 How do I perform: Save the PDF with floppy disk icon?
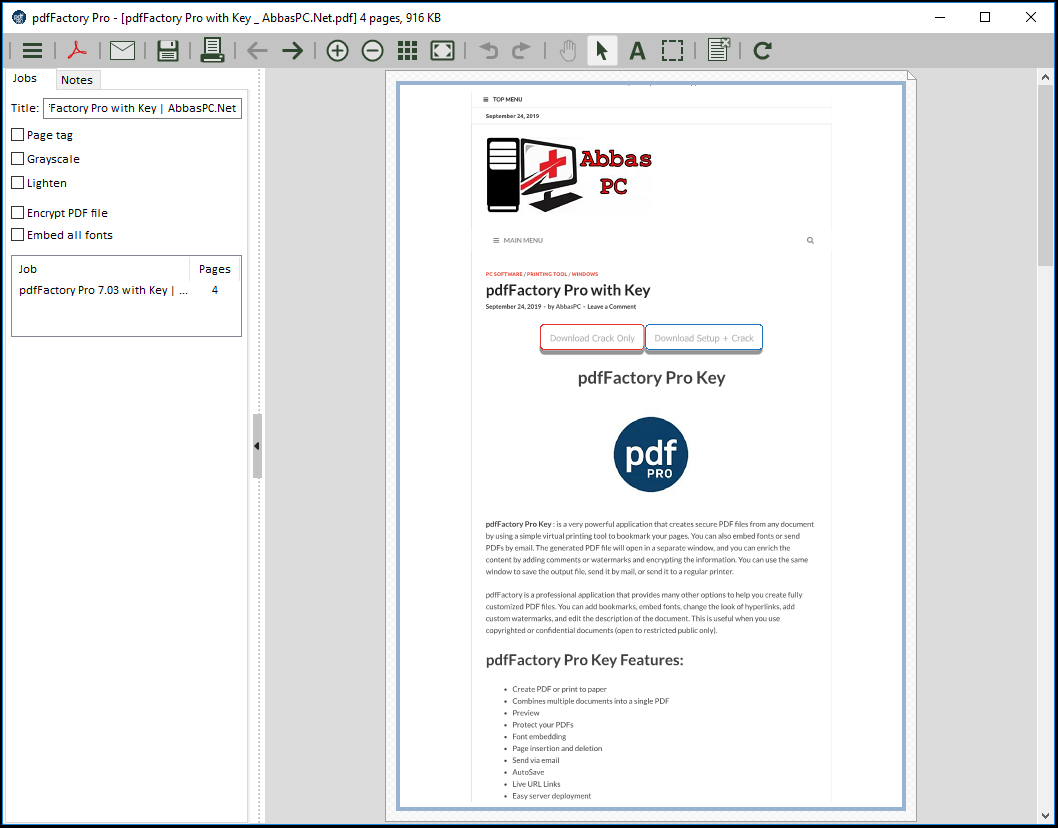[167, 51]
